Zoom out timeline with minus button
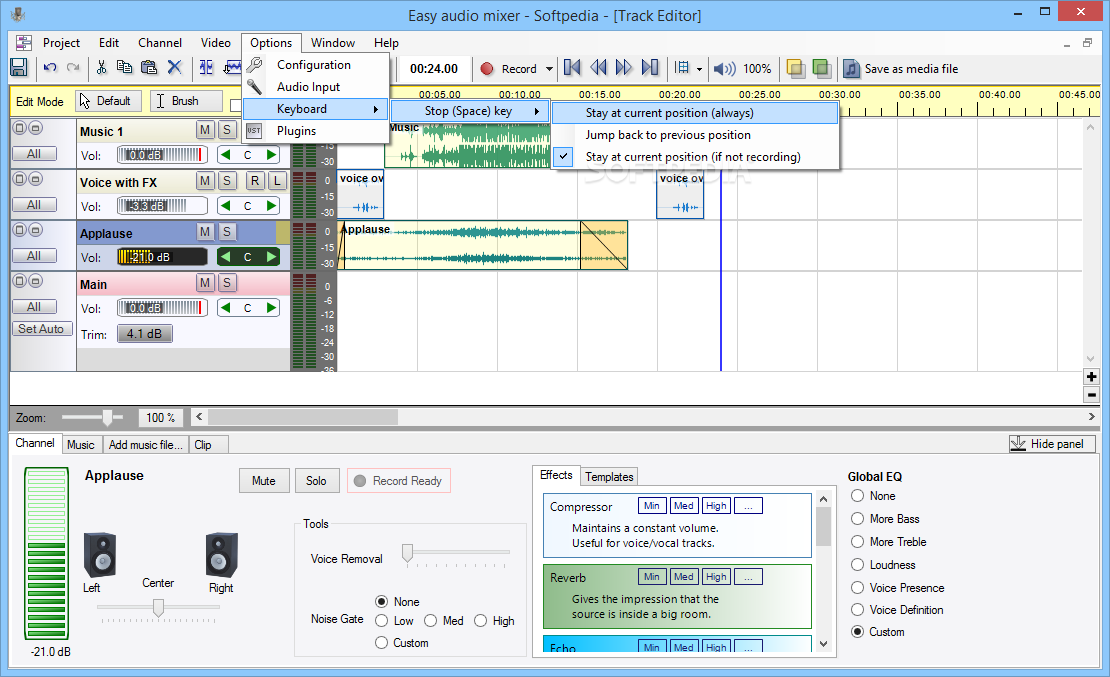 1091,395
